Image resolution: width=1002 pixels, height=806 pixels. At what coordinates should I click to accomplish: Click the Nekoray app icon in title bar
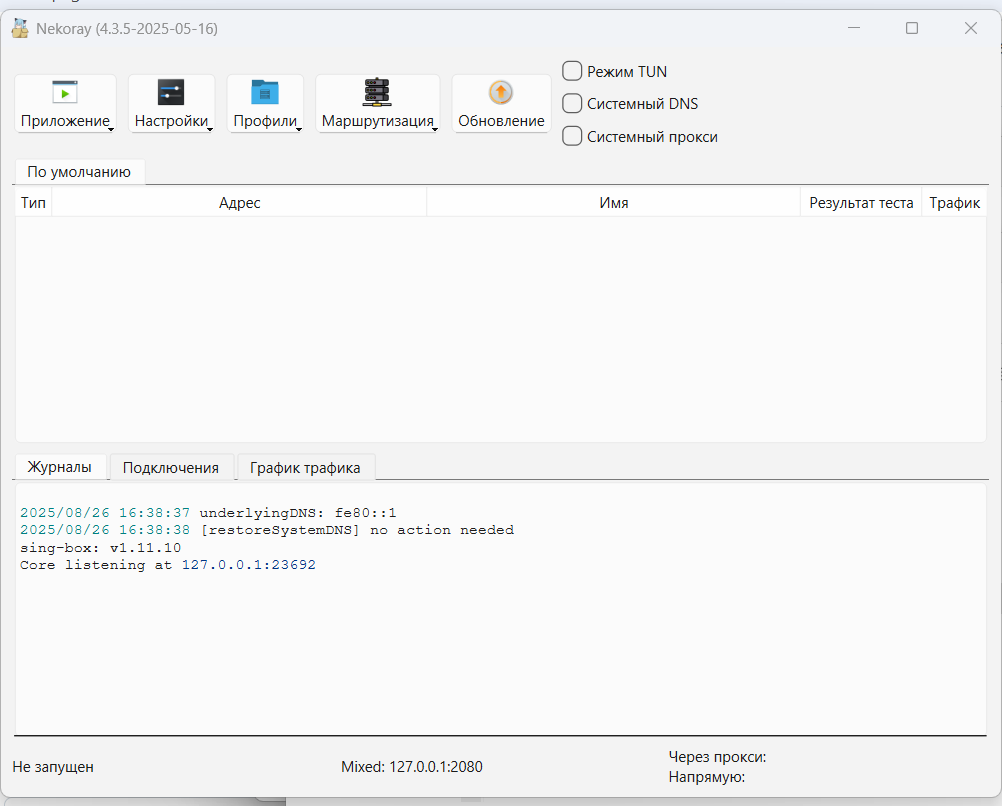point(20,28)
